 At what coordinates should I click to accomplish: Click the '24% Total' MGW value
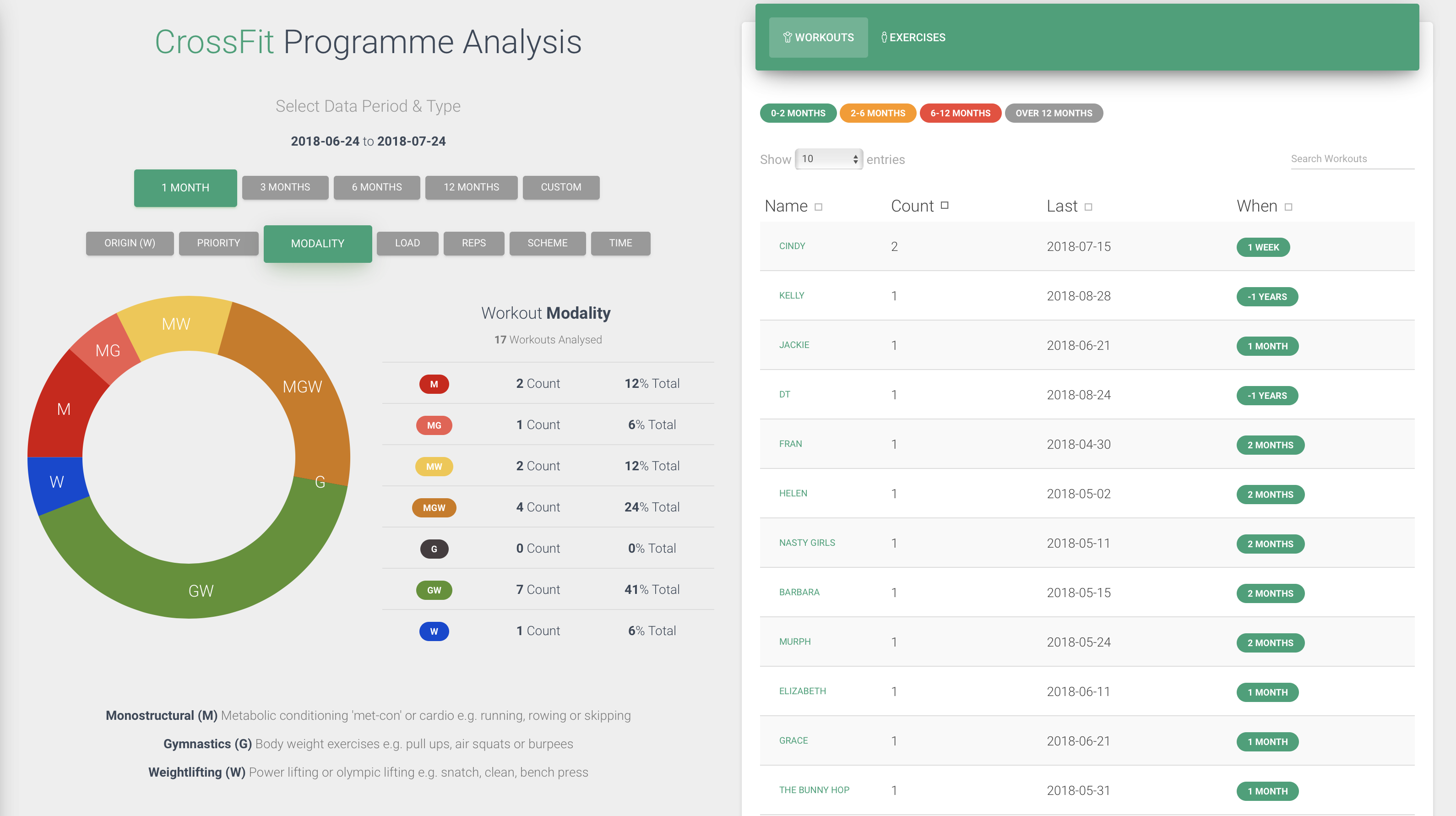pos(652,507)
